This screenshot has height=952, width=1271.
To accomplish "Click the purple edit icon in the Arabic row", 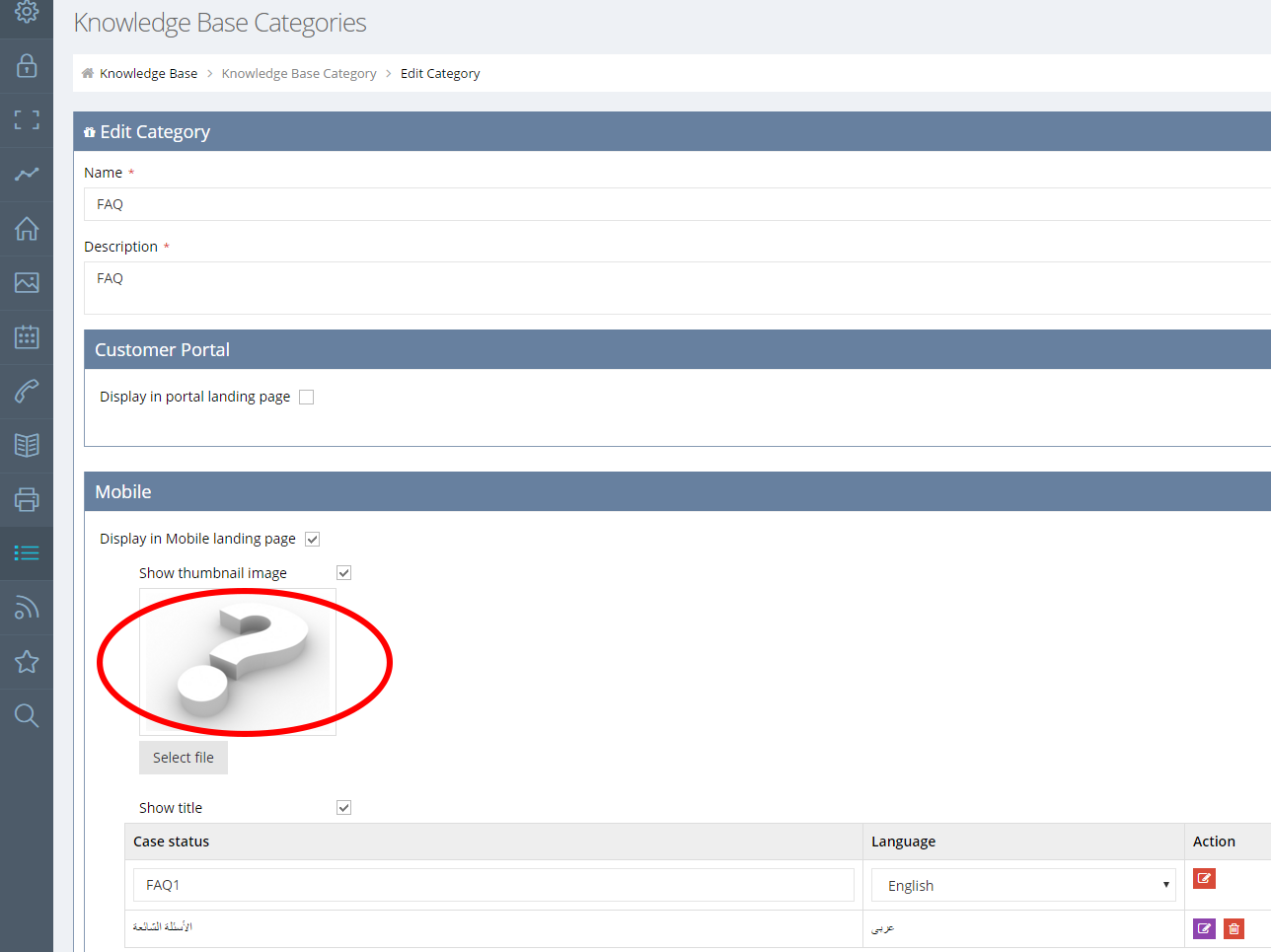I will point(1204,928).
